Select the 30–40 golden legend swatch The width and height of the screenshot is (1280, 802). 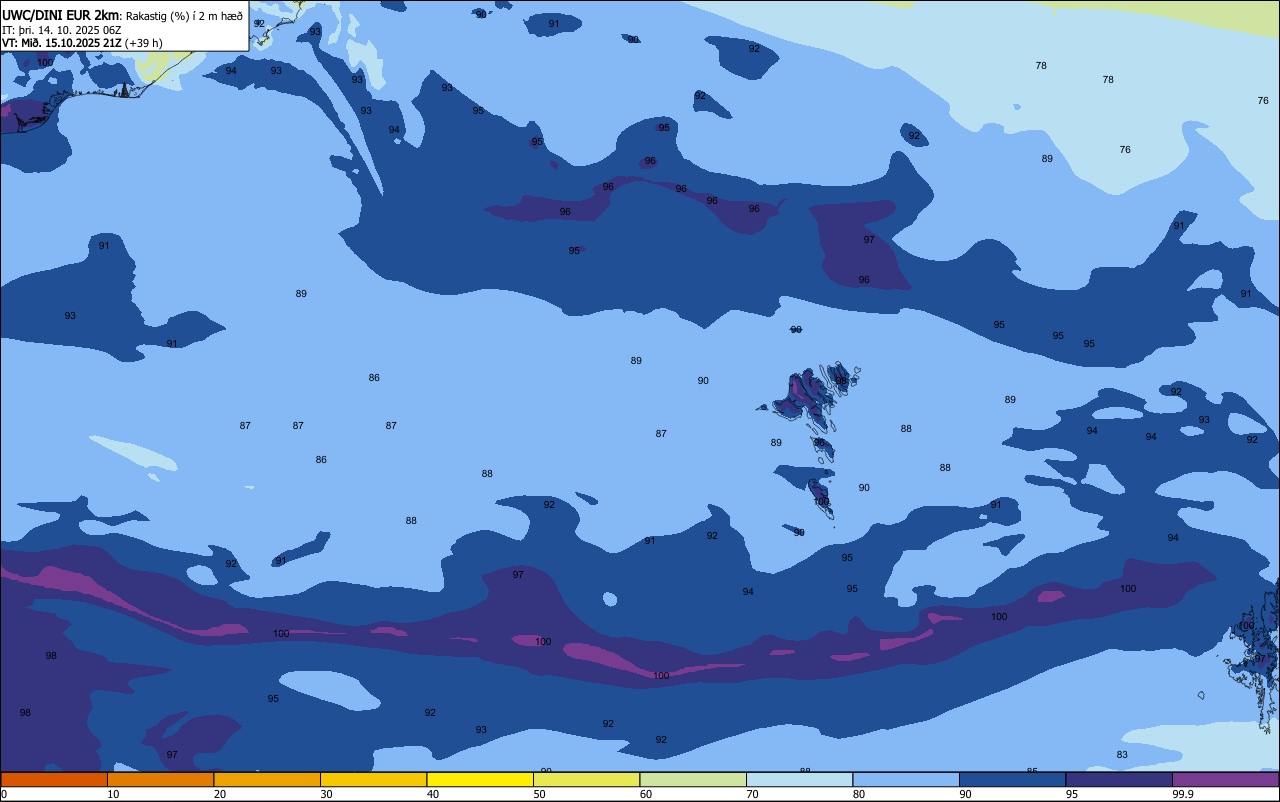pyautogui.click(x=373, y=780)
